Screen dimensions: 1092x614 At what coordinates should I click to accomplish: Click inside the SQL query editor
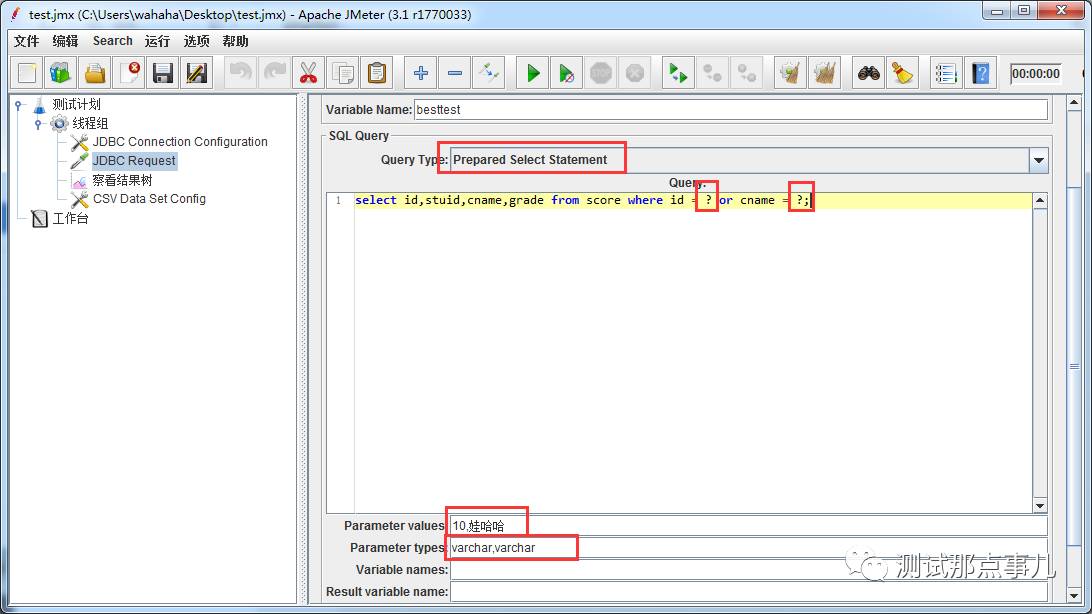tap(692, 353)
